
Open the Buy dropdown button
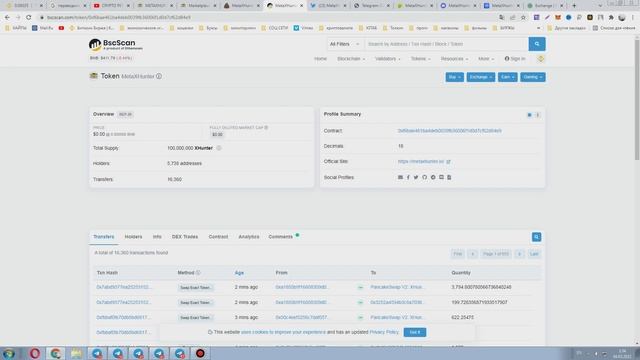[x=454, y=77]
